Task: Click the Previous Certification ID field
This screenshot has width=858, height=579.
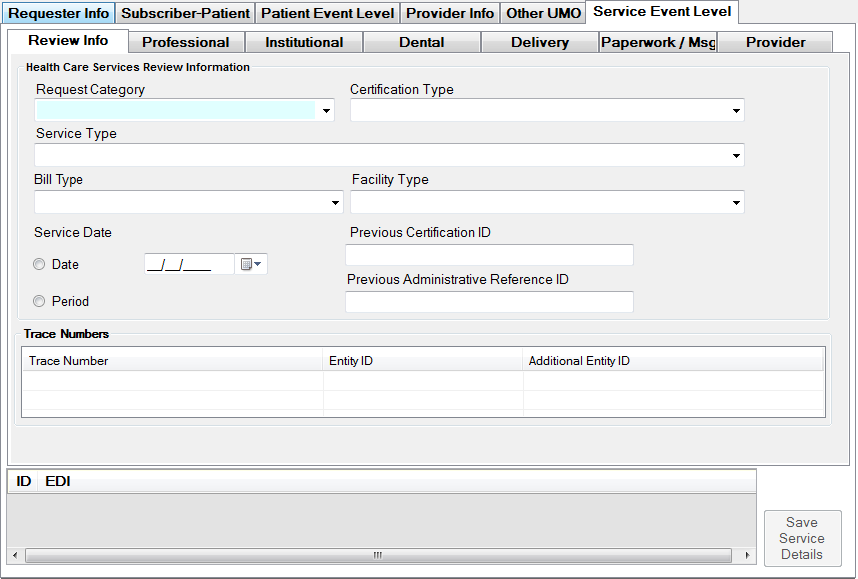Action: (x=489, y=255)
